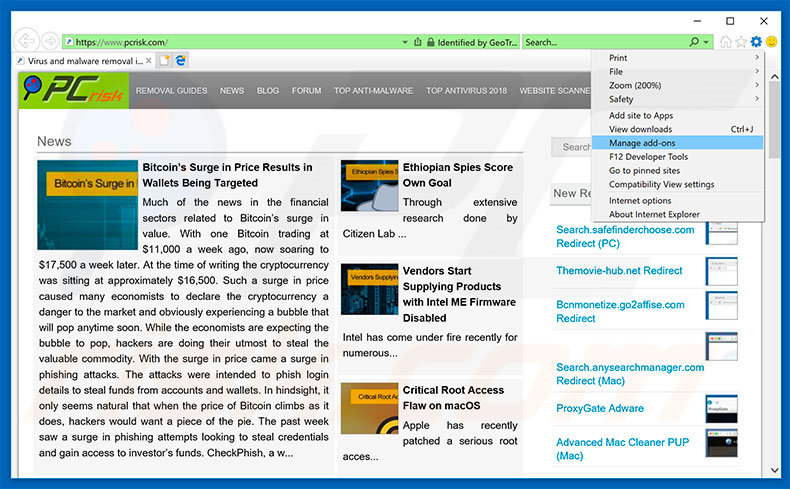Click the smiley feedback icon

(x=771, y=42)
